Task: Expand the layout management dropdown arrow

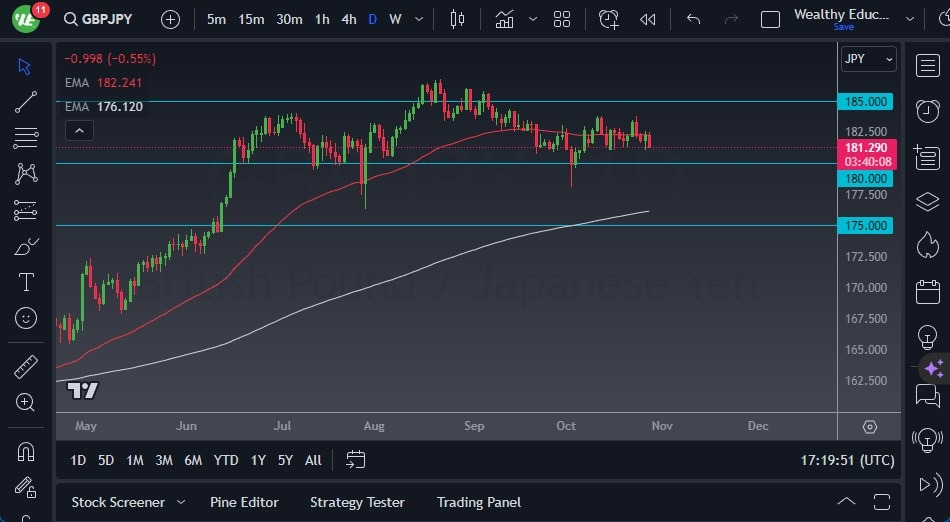Action: [909, 19]
